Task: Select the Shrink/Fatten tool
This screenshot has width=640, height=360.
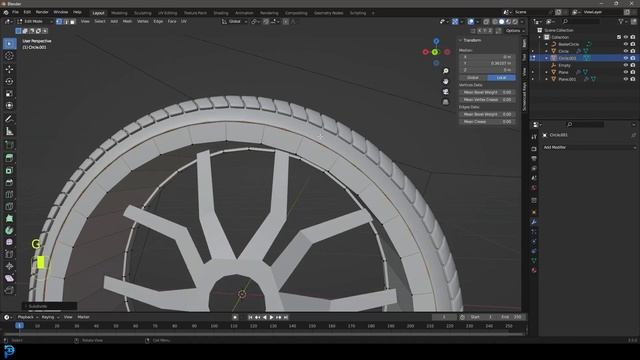Action: pos(9,266)
